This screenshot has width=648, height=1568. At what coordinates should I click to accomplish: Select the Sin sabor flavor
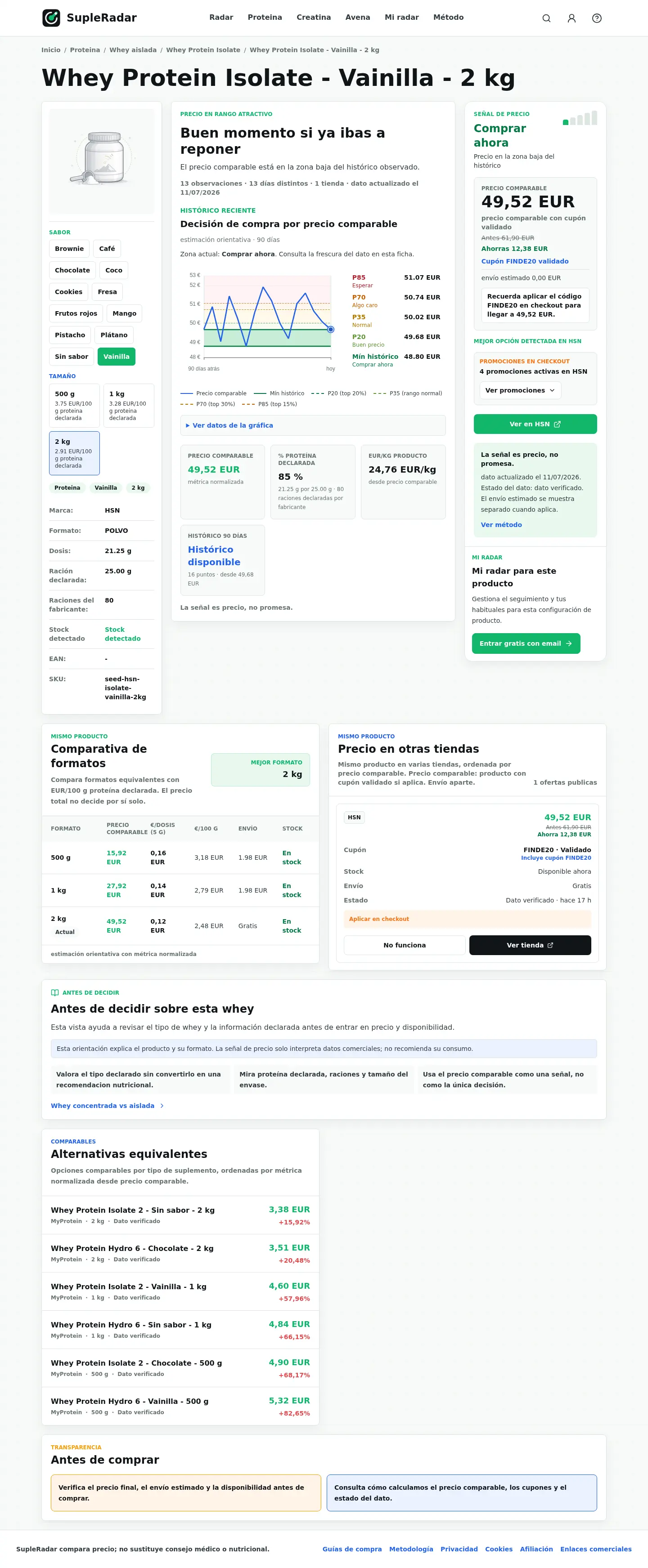point(71,357)
